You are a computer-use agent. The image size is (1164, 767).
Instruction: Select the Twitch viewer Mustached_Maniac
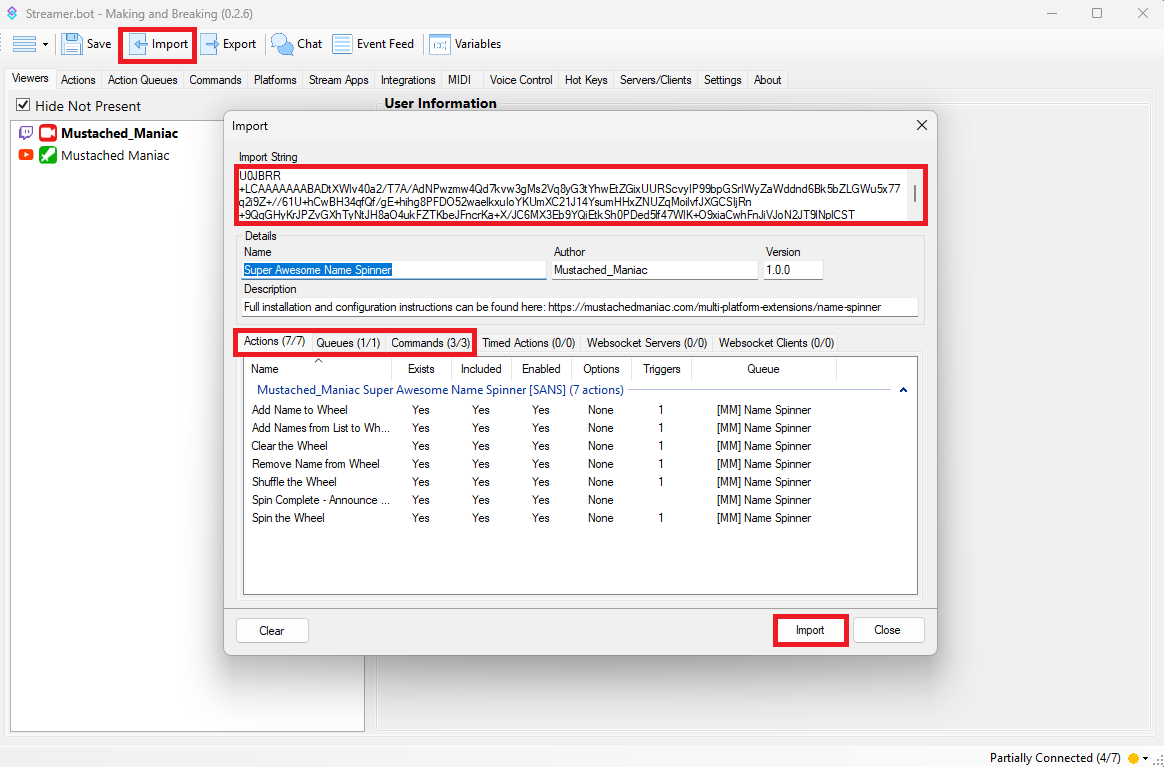(119, 133)
